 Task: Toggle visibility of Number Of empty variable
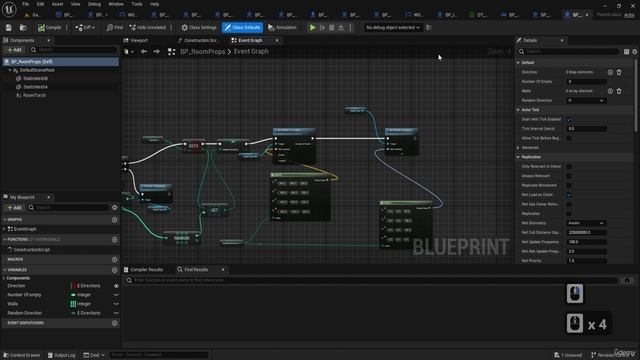[116, 295]
